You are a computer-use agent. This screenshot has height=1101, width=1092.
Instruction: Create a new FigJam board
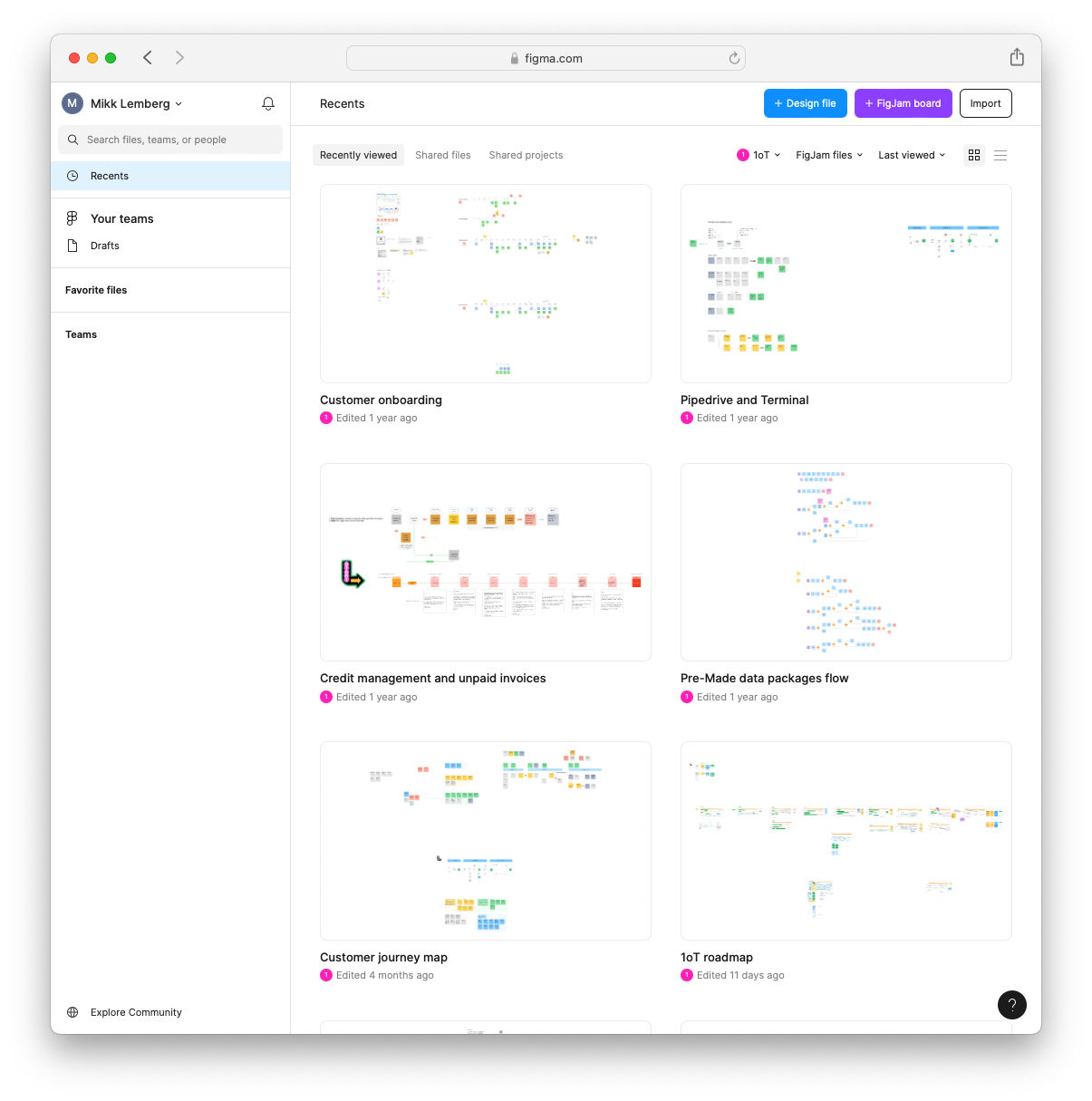point(903,103)
